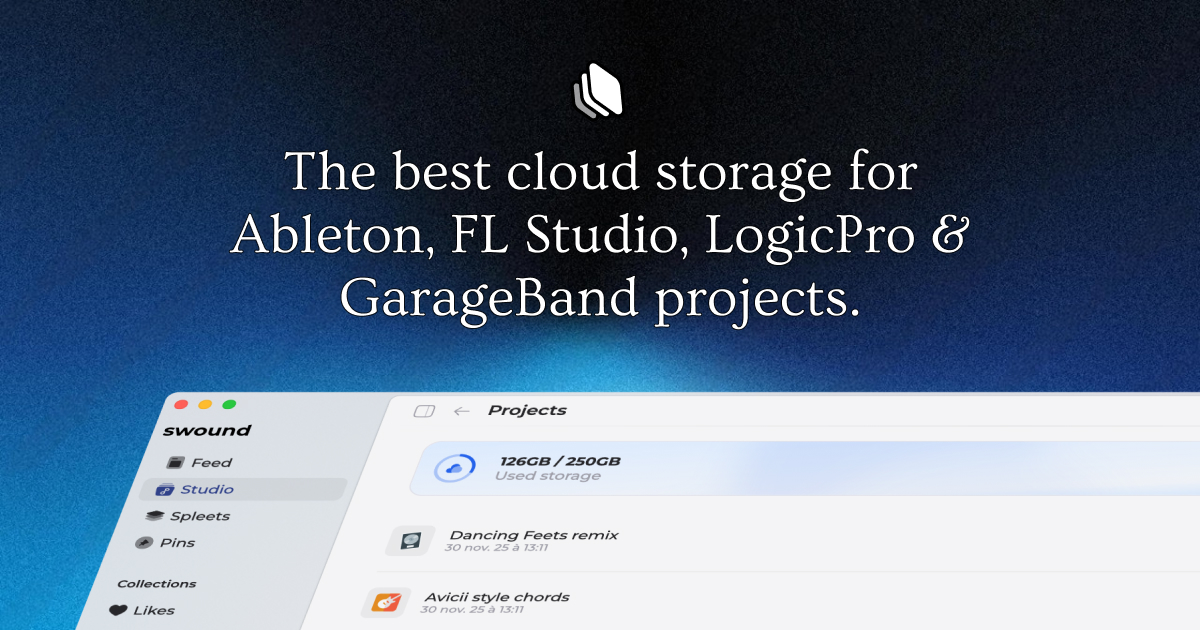Image resolution: width=1200 pixels, height=630 pixels.
Task: Open Spleets from the sidebar
Action: 200,516
